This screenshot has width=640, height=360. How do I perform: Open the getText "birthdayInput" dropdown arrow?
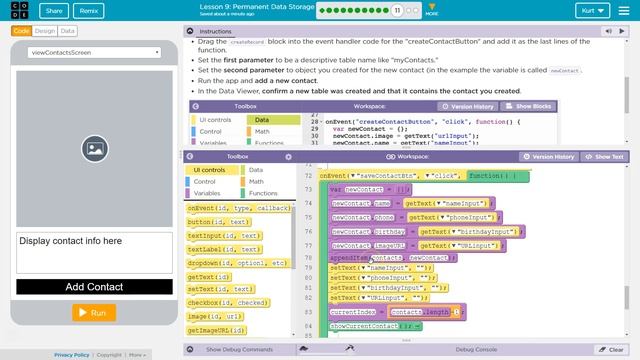tap(453, 232)
